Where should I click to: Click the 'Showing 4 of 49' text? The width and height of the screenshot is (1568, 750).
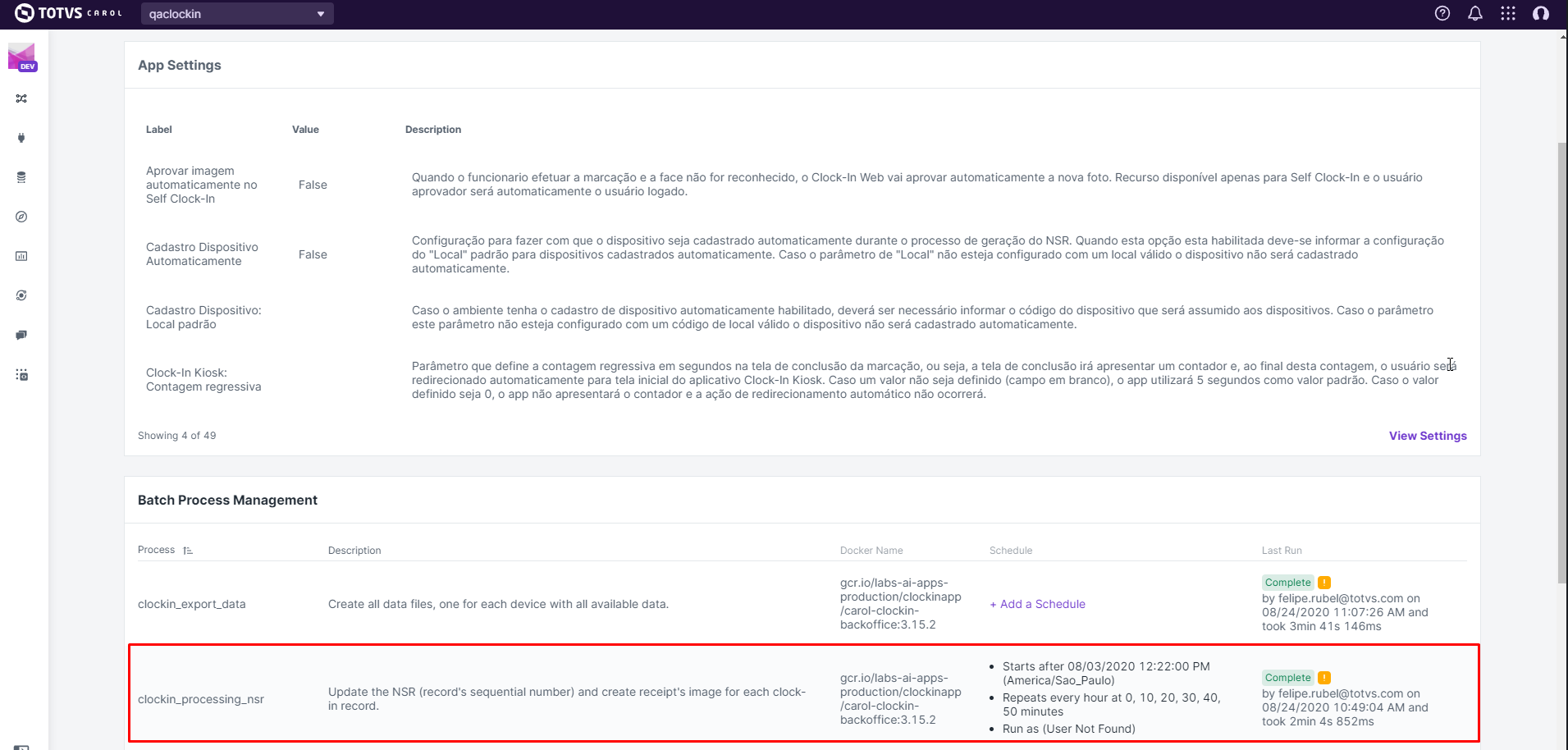coord(177,436)
